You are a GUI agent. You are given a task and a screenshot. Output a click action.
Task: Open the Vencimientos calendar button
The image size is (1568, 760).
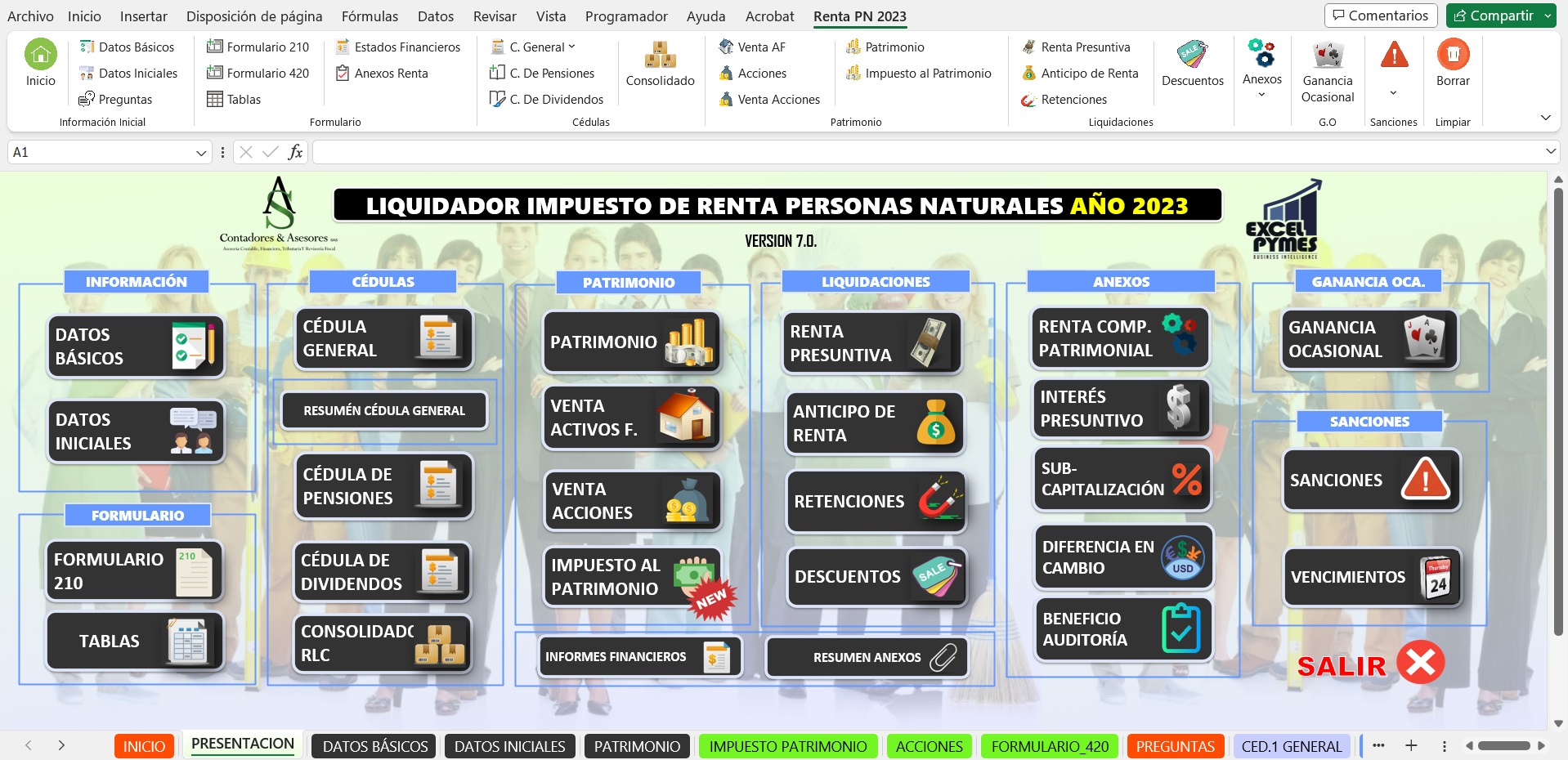[x=1371, y=577]
